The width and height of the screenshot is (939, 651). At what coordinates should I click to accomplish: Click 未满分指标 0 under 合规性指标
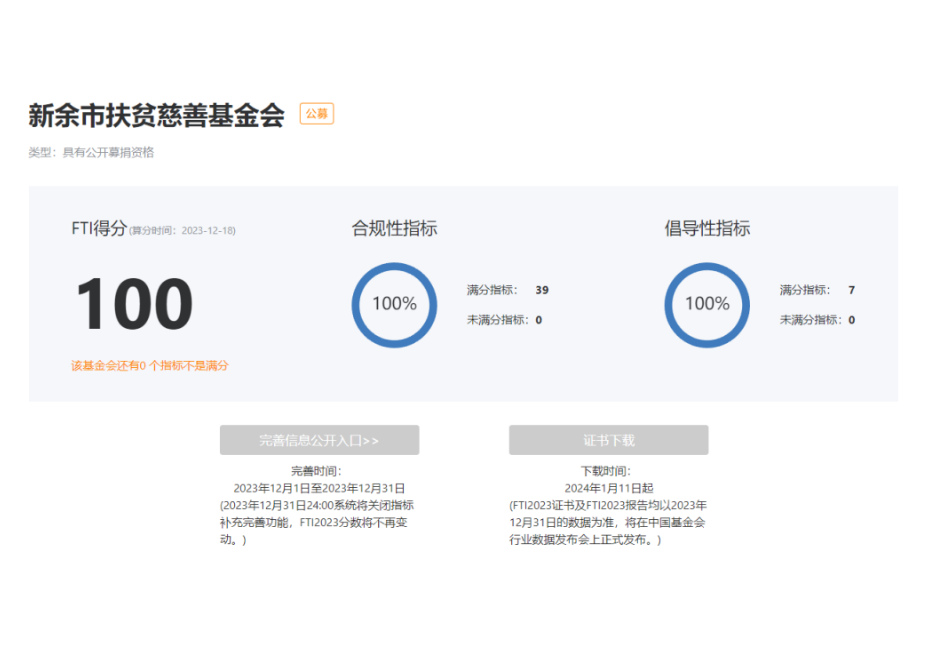(x=504, y=320)
